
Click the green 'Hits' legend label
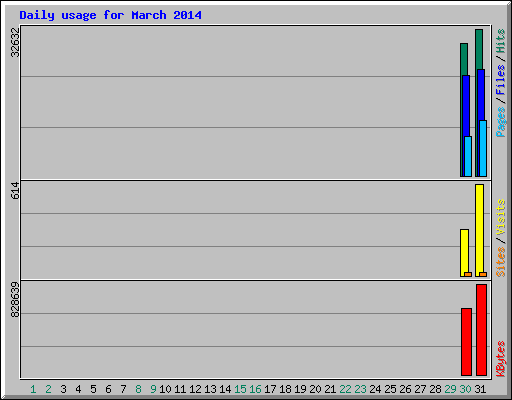click(501, 41)
